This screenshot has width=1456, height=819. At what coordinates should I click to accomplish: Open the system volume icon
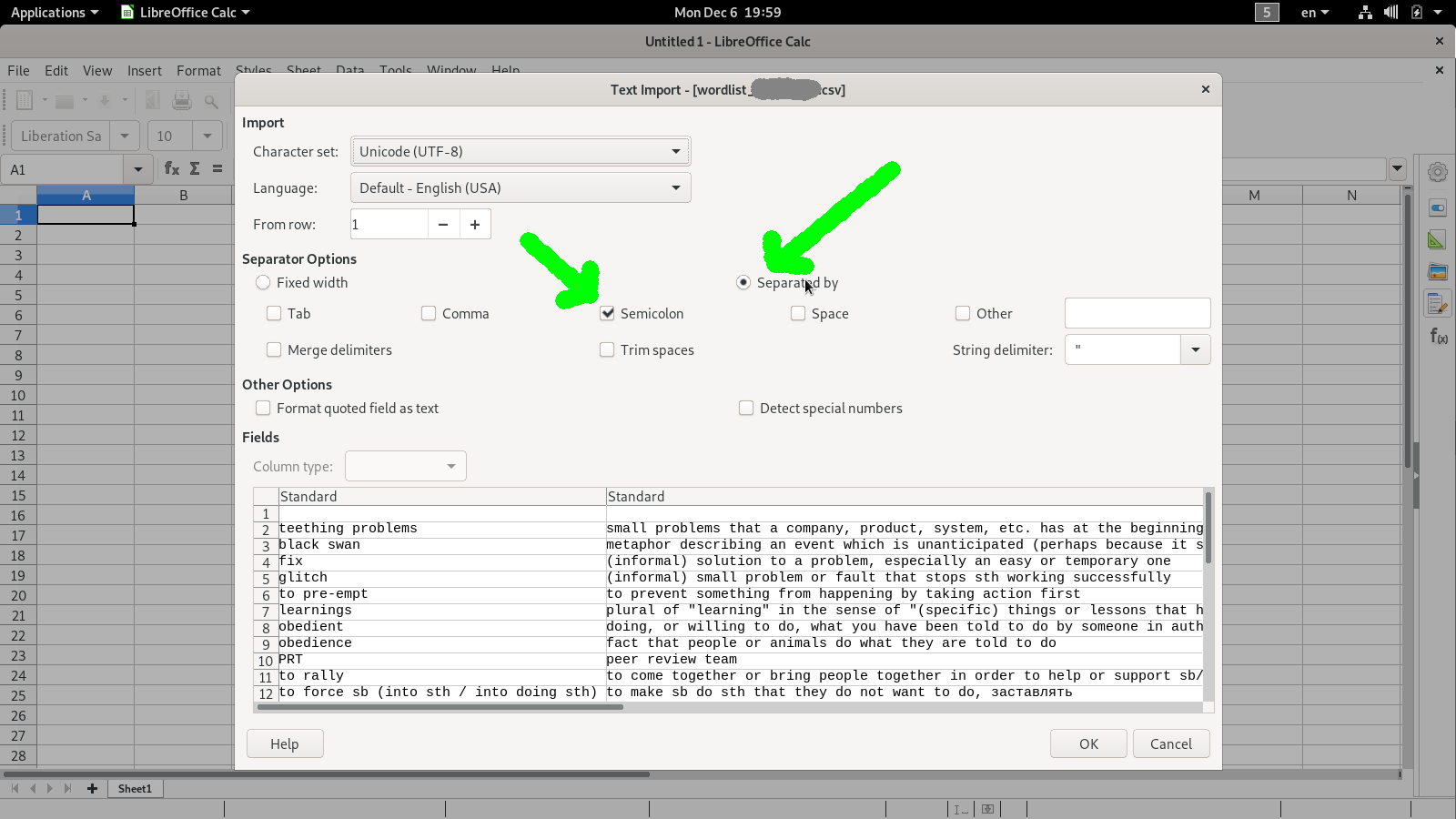click(x=1390, y=13)
